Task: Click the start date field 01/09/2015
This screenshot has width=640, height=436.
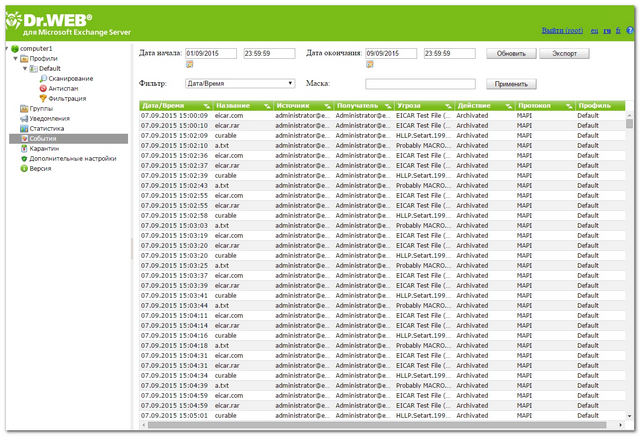Action: [x=211, y=53]
